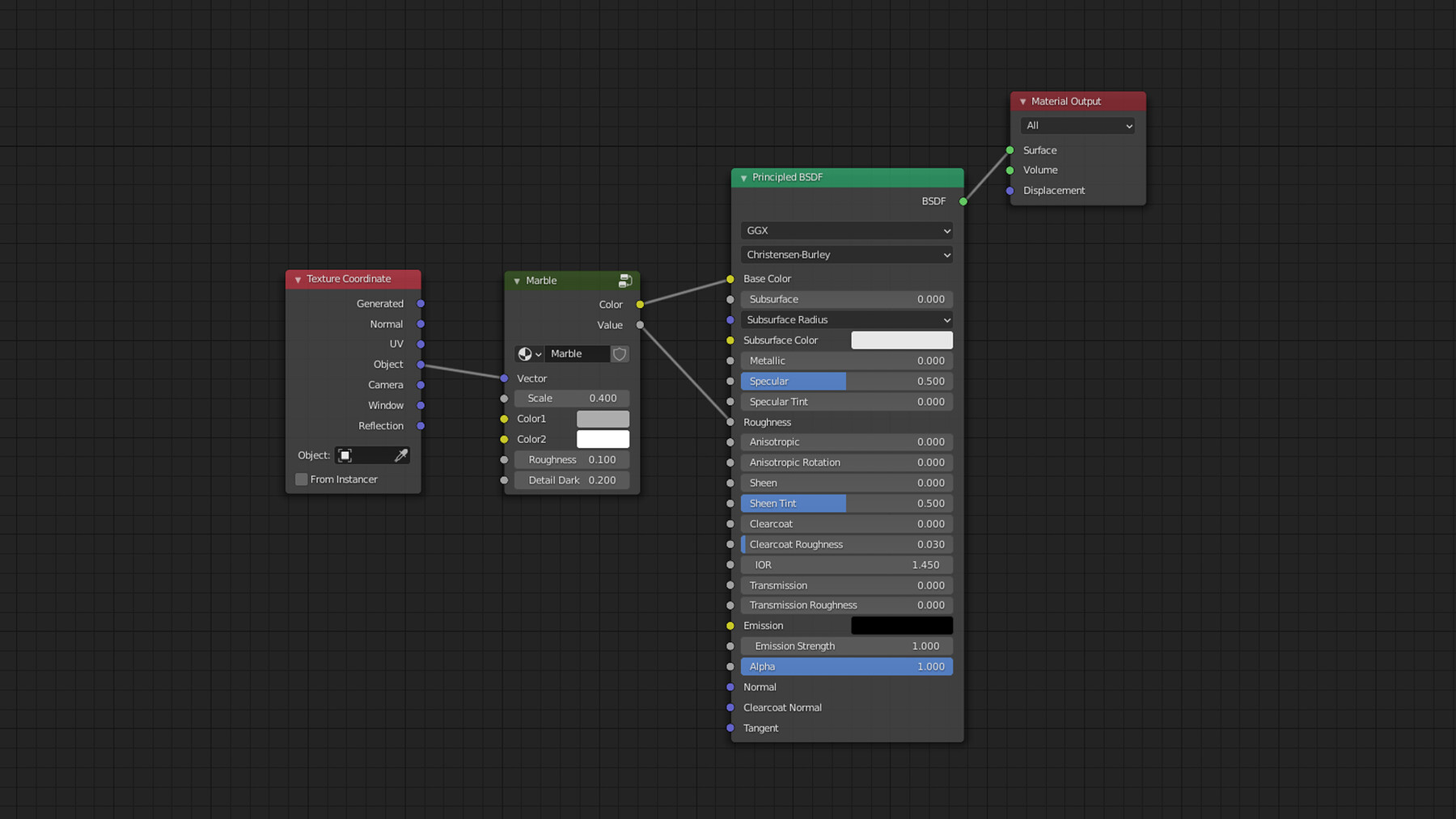The width and height of the screenshot is (1456, 819).
Task: Click the Object selector icon in Texture Coordinate node
Action: coord(346,455)
